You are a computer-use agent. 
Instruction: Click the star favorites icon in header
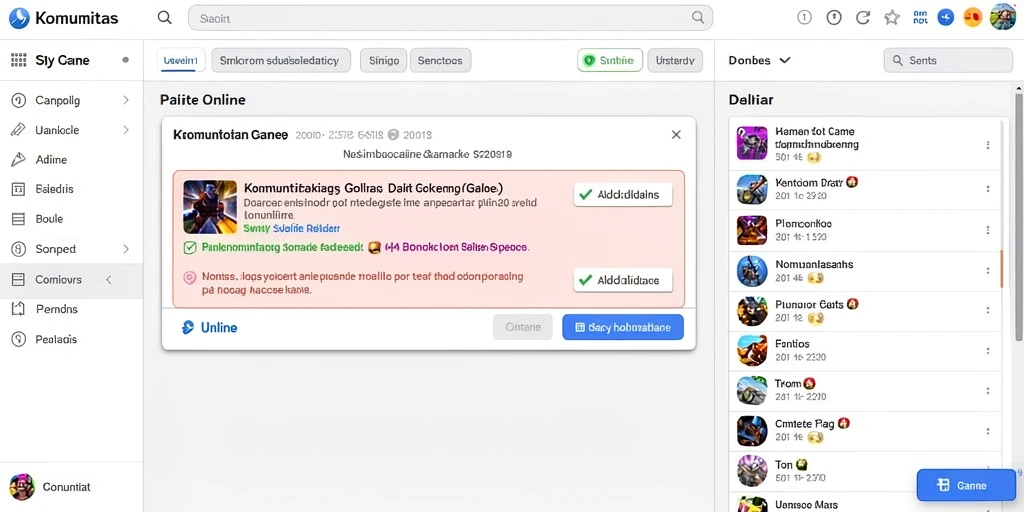[891, 18]
